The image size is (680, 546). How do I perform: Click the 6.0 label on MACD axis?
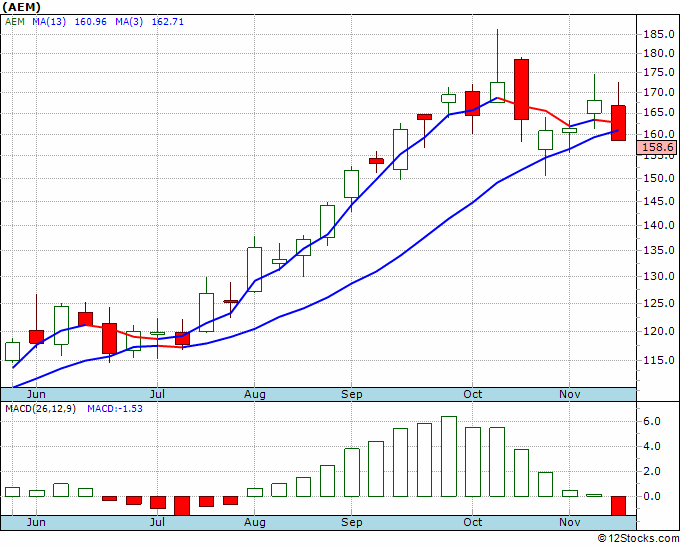click(652, 421)
